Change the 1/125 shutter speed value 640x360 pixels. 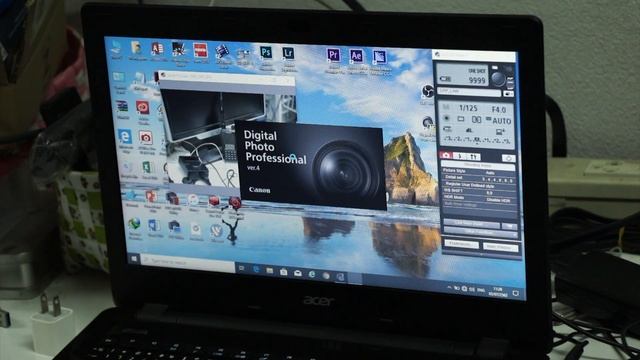468,108
